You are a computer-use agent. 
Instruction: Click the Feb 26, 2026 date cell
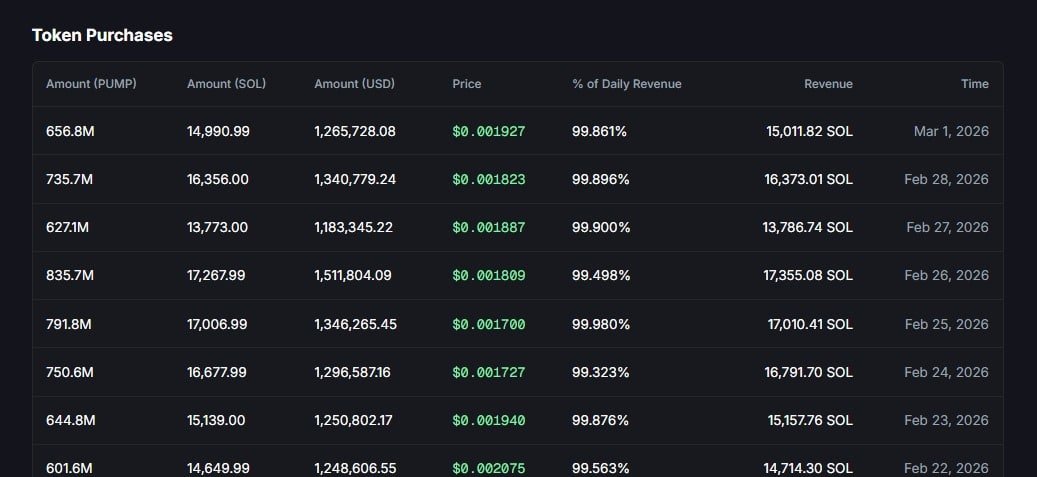click(946, 275)
